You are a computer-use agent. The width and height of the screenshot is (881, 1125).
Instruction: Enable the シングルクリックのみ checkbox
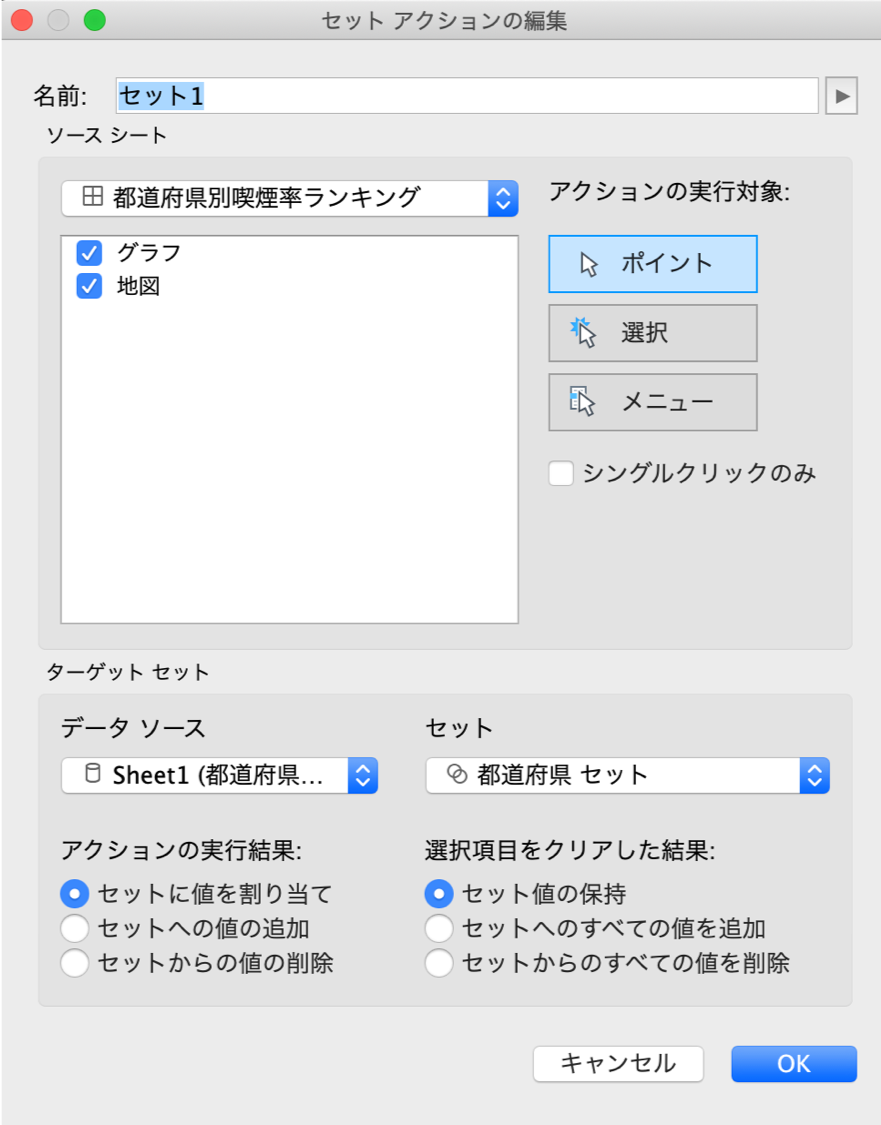coord(561,473)
